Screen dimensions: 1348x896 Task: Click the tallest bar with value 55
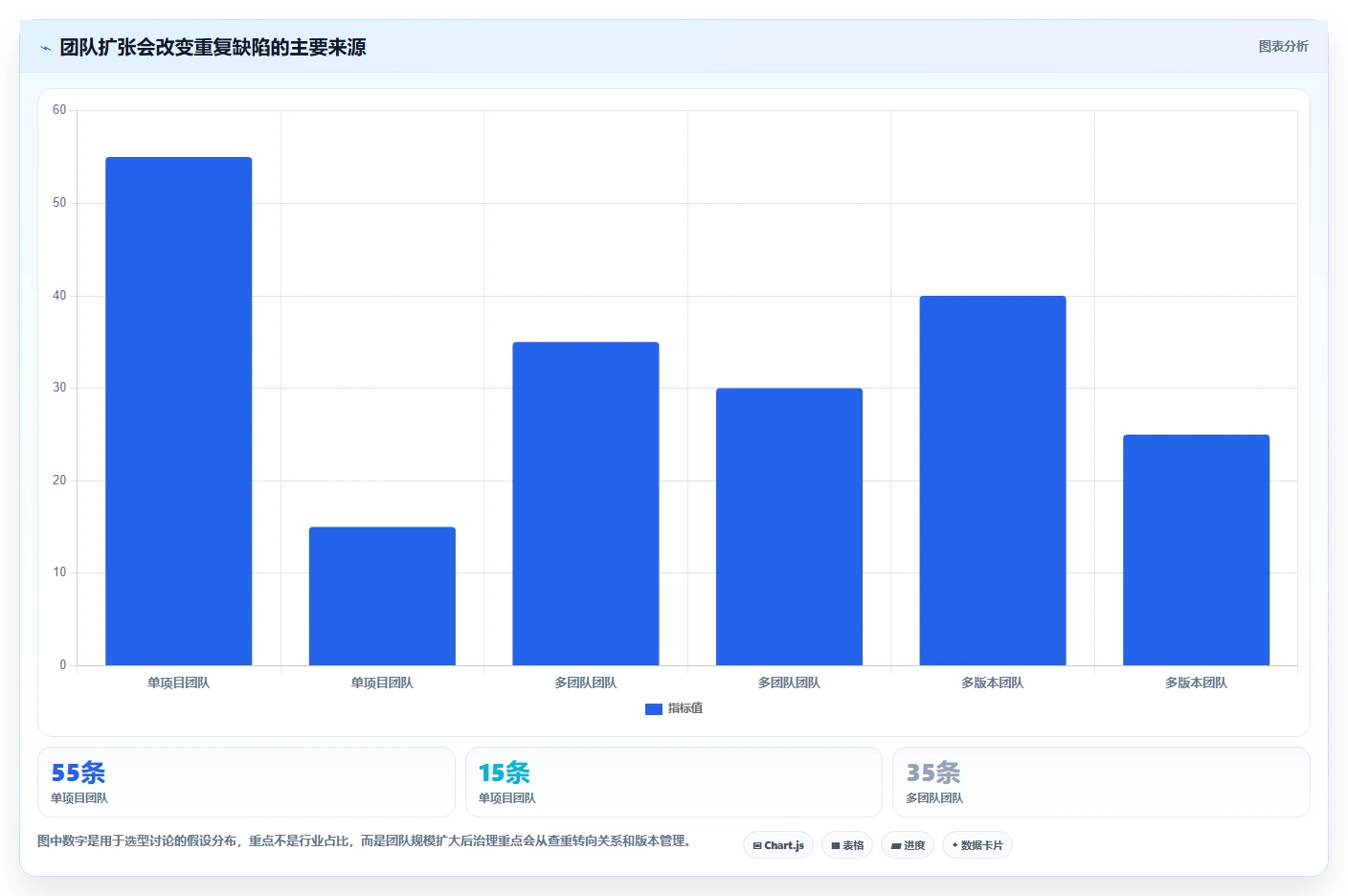click(x=179, y=411)
